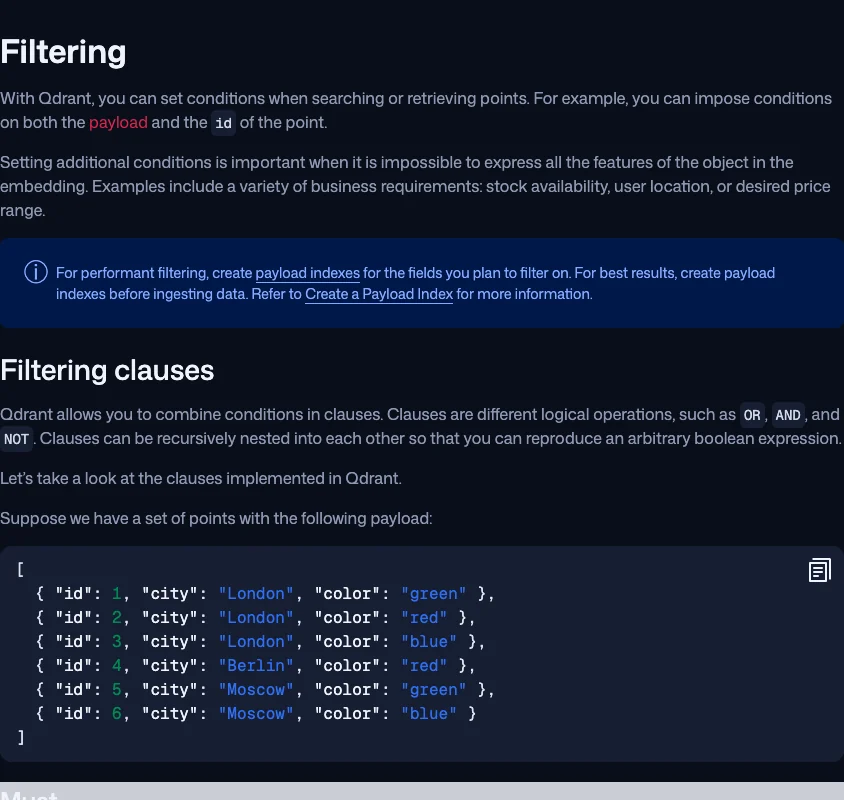Image resolution: width=844 pixels, height=800 pixels.
Task: Click the closing bracket of the JSON array
Action: pyautogui.click(x=20, y=738)
